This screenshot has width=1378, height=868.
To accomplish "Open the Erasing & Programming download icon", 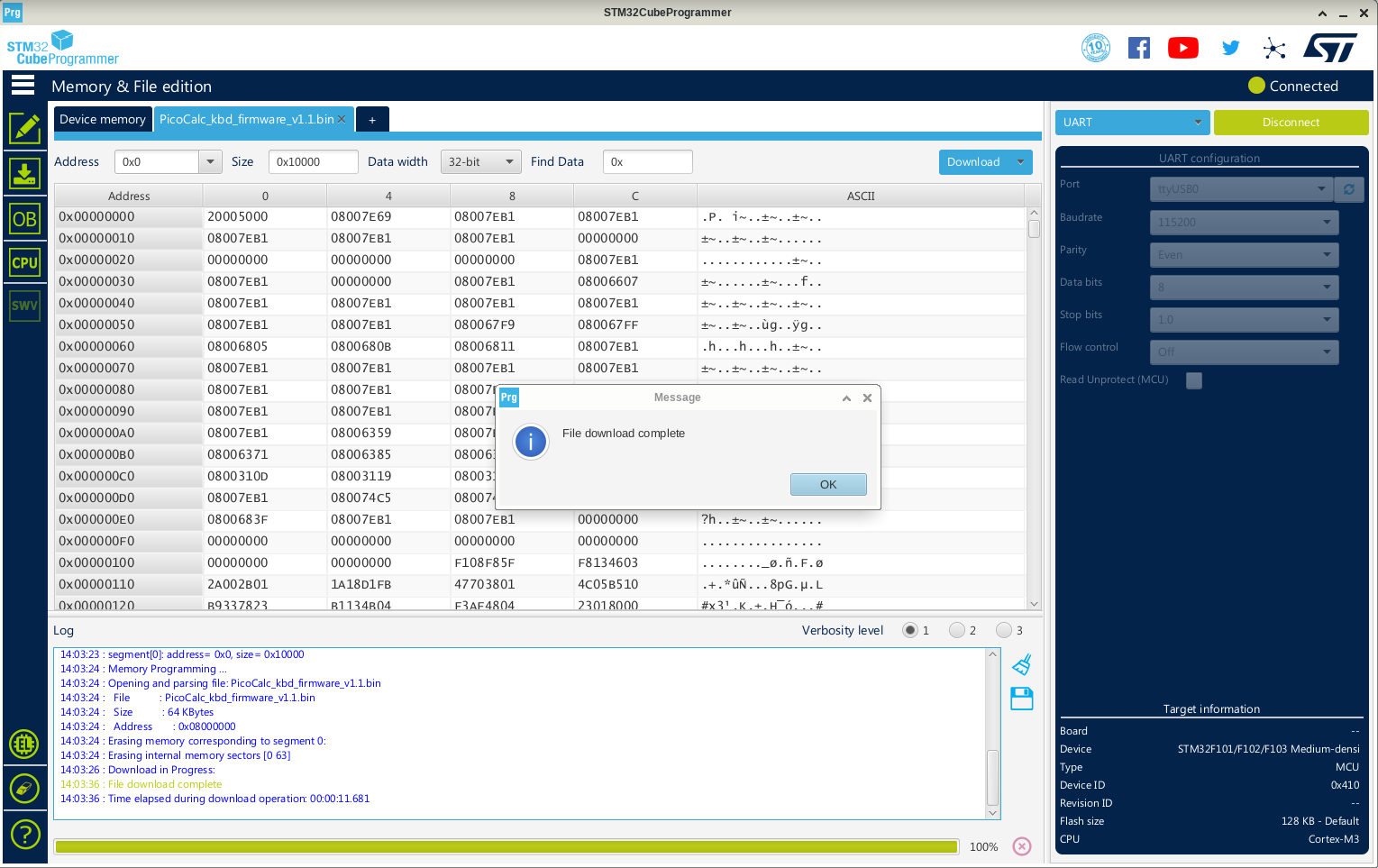I will (x=25, y=173).
